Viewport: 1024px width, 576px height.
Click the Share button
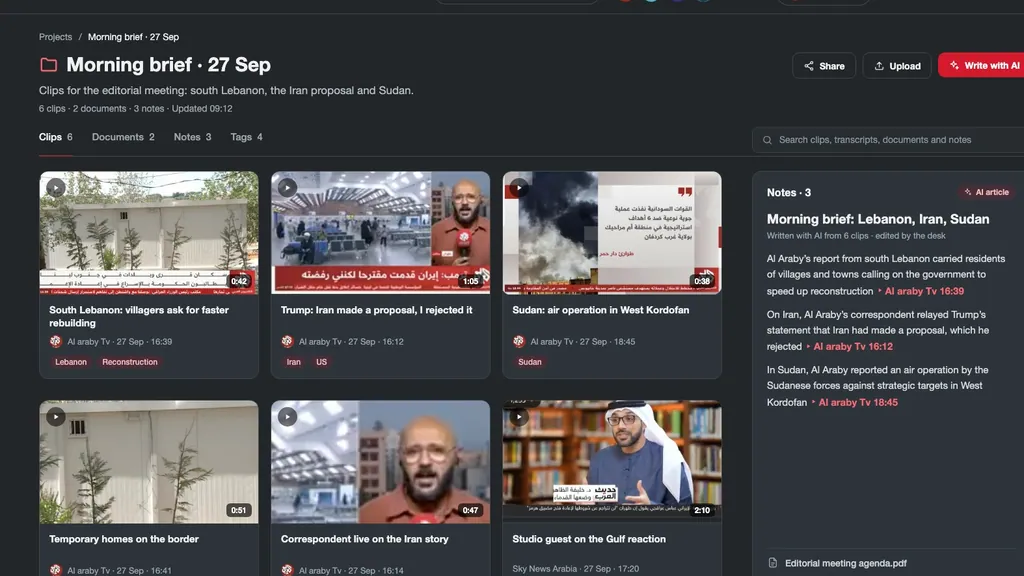(x=824, y=66)
